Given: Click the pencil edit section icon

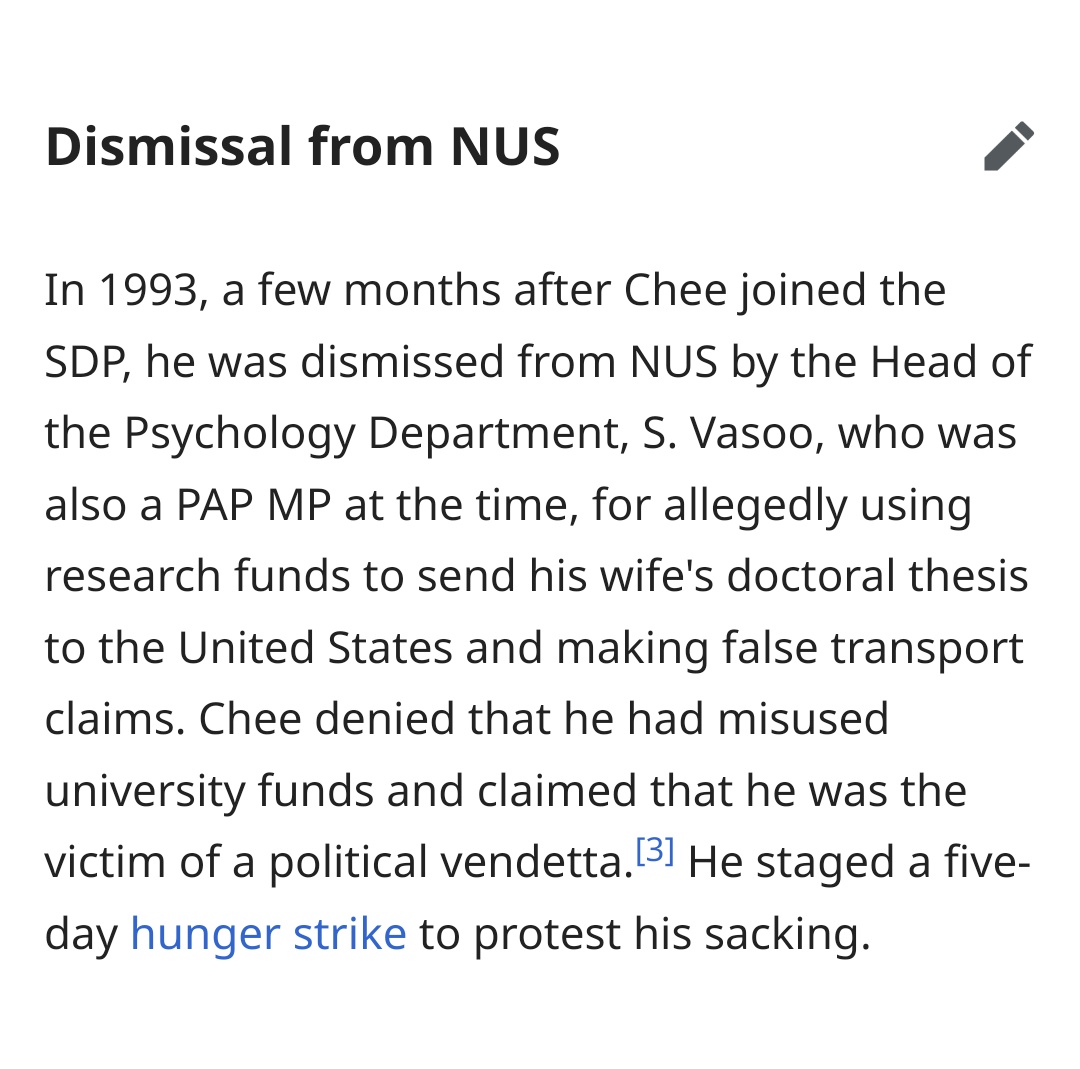Looking at the screenshot, I should pos(1008,146).
